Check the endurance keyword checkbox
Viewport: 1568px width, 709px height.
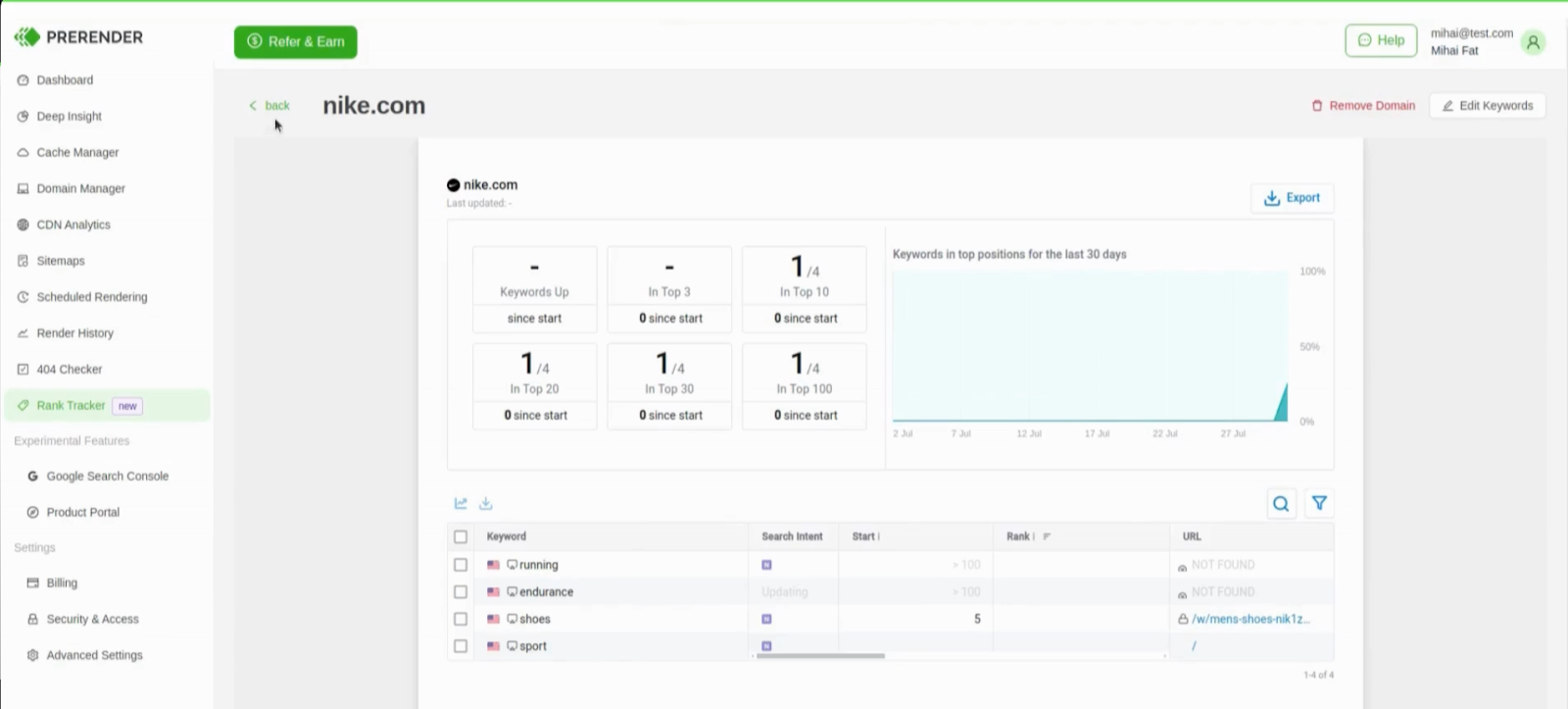461,592
